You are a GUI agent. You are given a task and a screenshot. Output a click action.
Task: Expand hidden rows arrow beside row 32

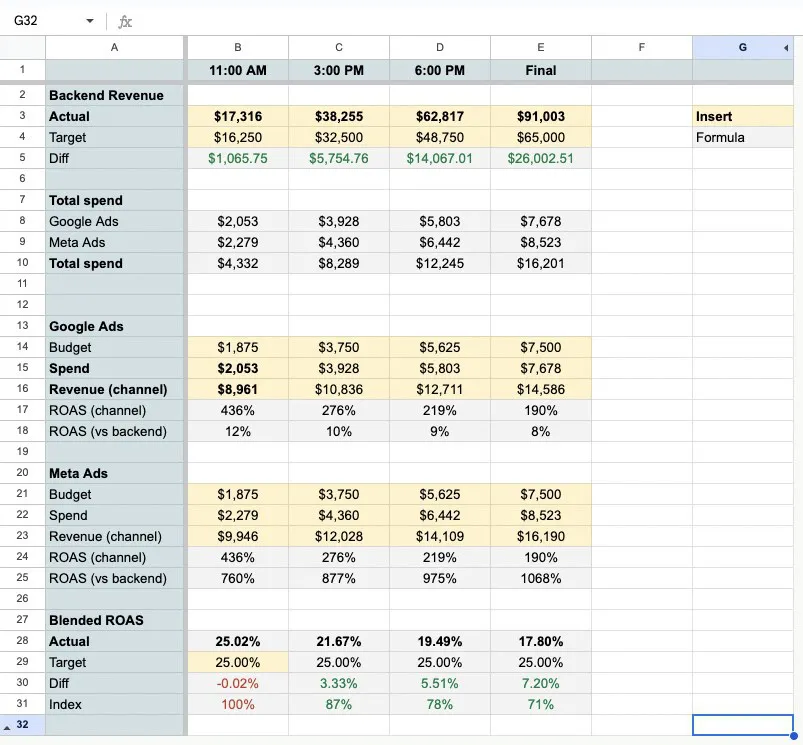(x=7, y=727)
